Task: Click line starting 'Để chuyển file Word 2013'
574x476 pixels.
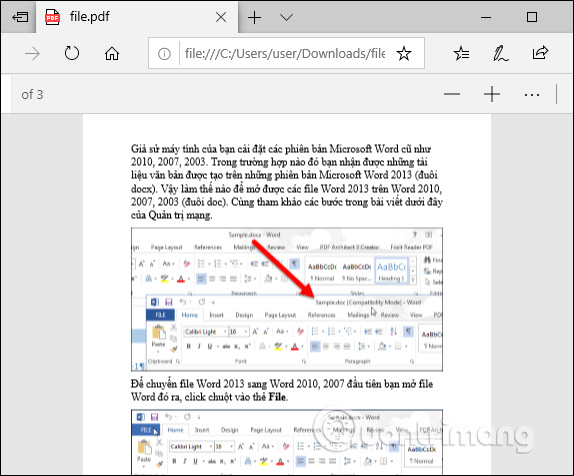Action: tap(282, 384)
